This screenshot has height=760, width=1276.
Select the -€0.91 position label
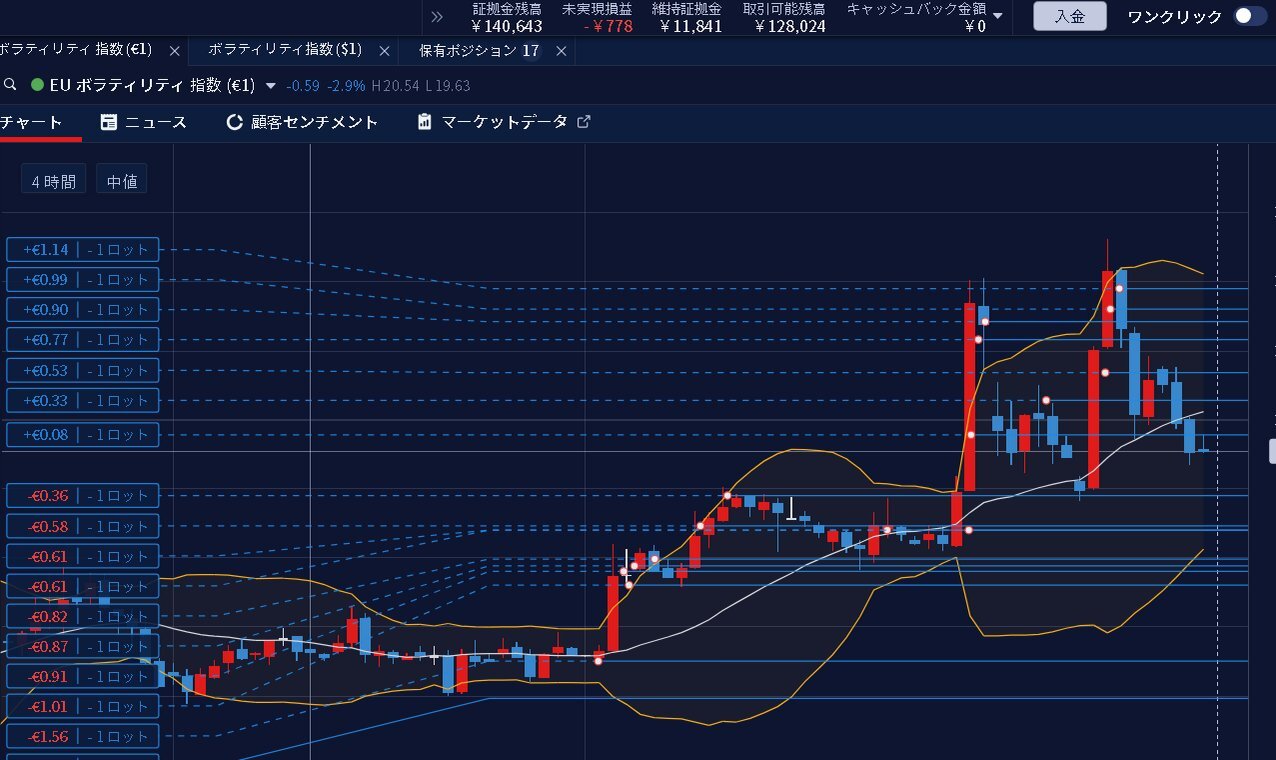pos(83,677)
